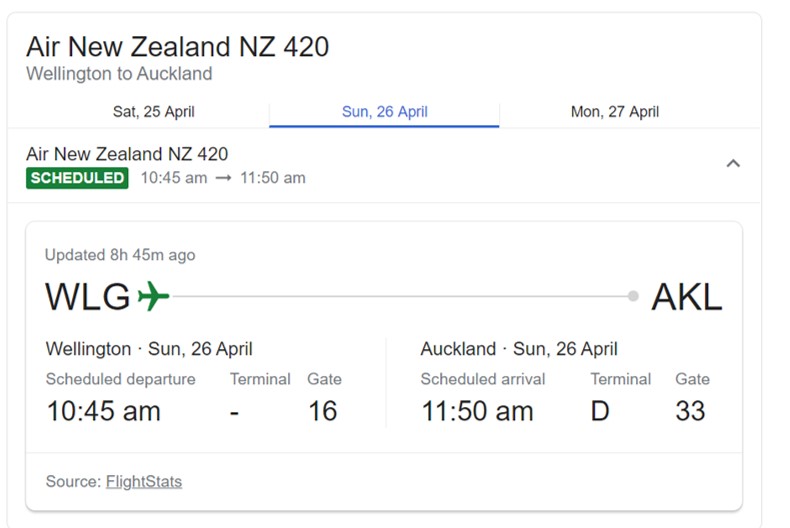
Task: Click departure gate number 16
Action: 322,410
